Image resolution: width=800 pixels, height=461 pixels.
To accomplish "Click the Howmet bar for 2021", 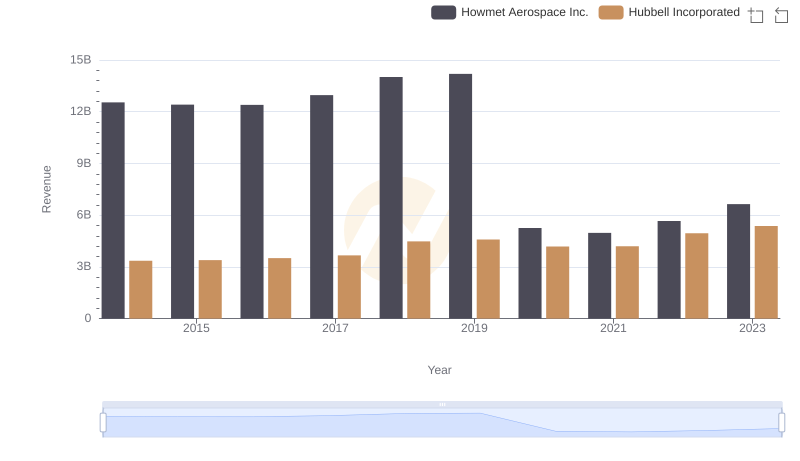I will tap(599, 276).
